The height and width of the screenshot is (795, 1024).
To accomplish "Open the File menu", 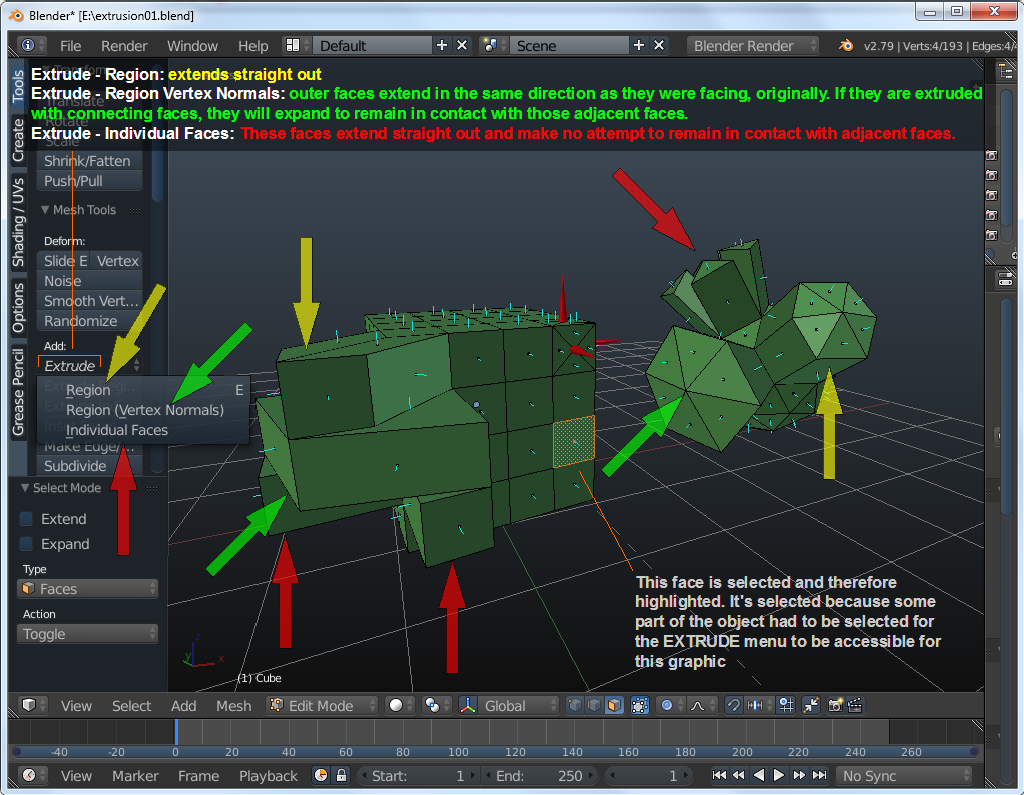I will [71, 46].
